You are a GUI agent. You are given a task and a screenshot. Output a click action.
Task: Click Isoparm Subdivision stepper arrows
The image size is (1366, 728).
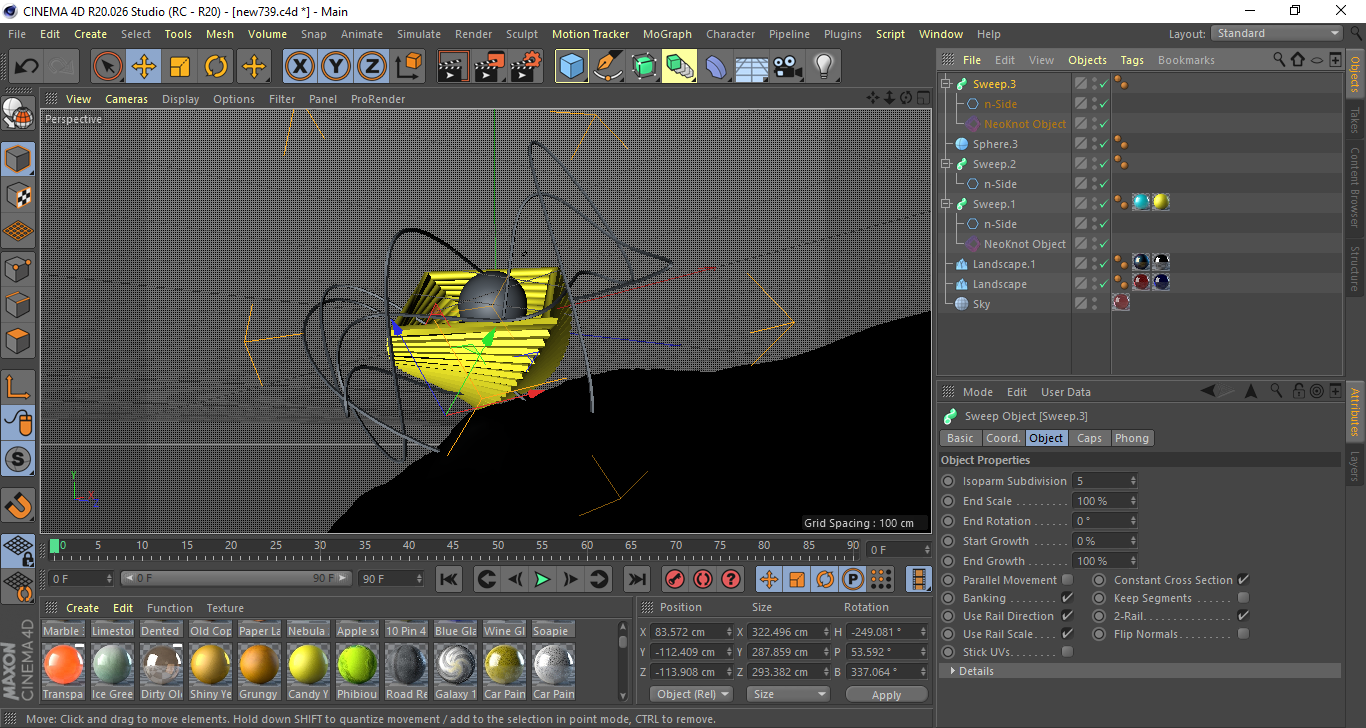click(x=1133, y=481)
